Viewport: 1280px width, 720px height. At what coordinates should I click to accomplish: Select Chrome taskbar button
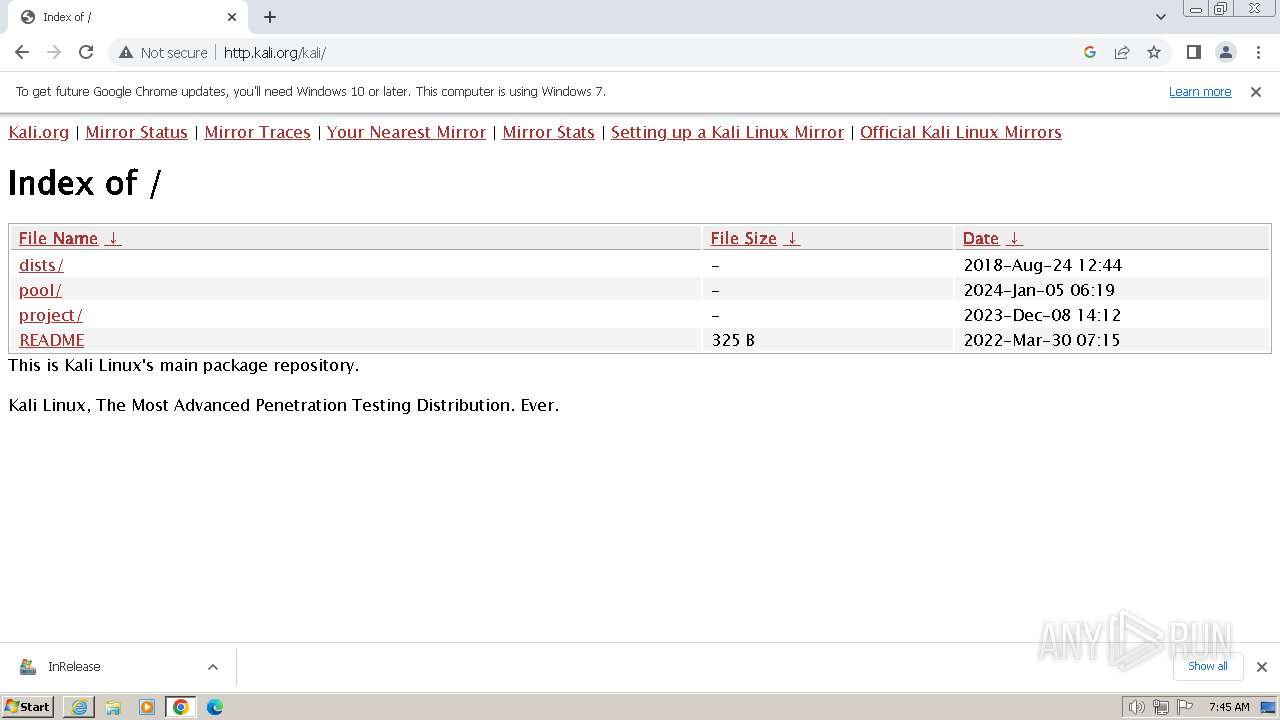[x=181, y=707]
